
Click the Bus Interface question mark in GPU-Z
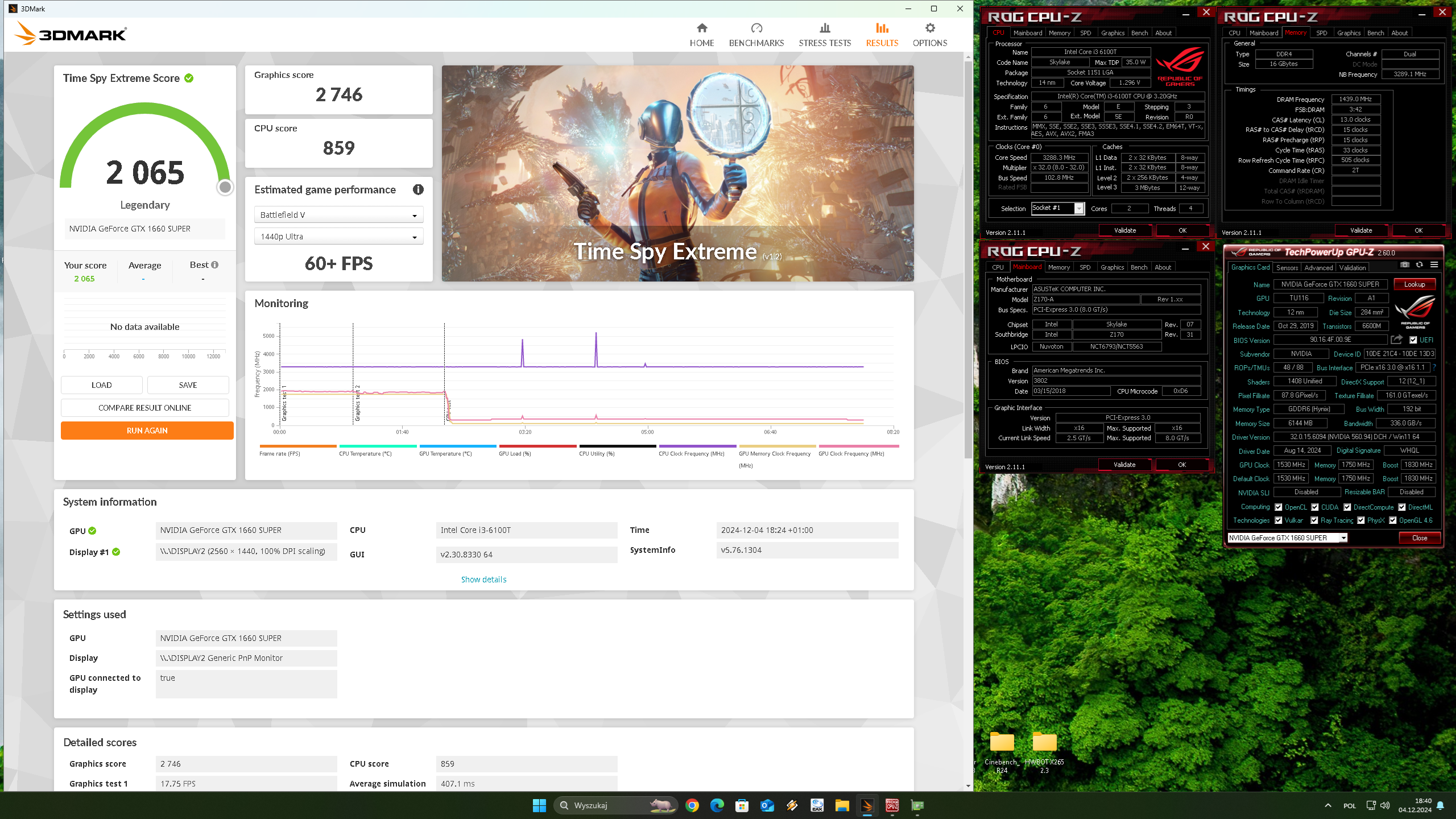(x=1434, y=367)
